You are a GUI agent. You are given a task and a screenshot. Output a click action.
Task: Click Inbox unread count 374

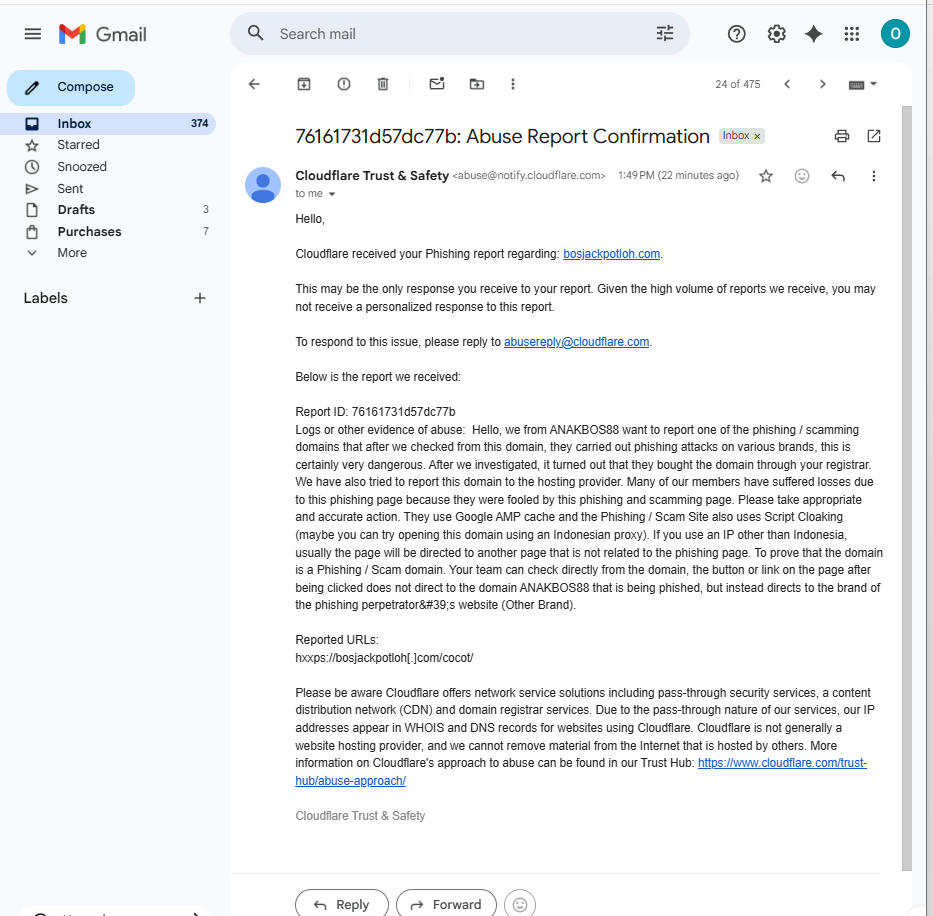point(199,124)
